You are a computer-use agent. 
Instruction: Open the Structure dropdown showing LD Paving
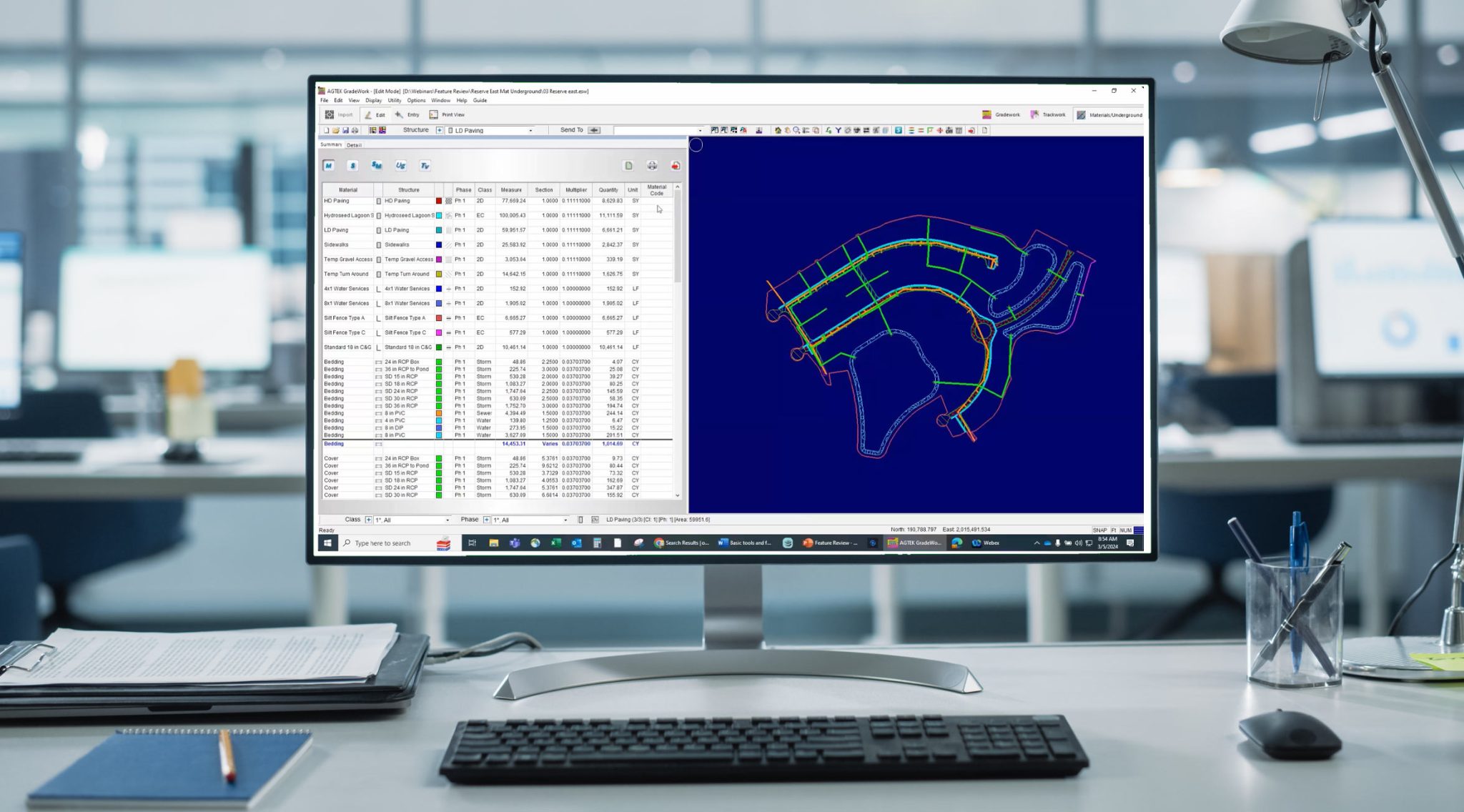coord(530,131)
